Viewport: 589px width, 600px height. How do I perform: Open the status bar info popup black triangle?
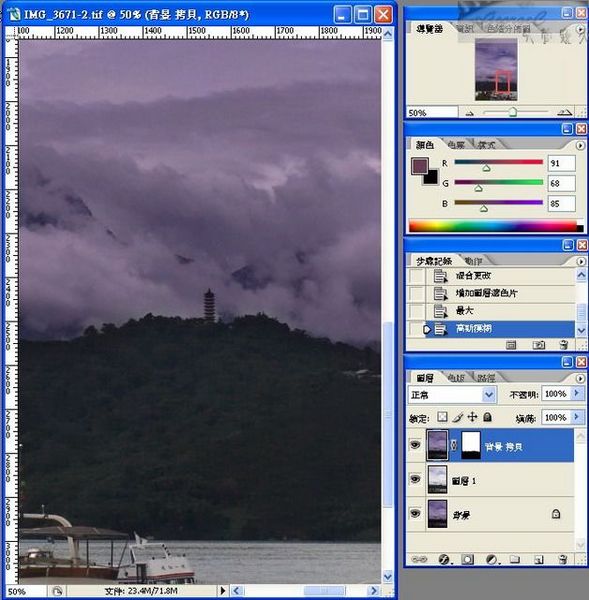223,590
